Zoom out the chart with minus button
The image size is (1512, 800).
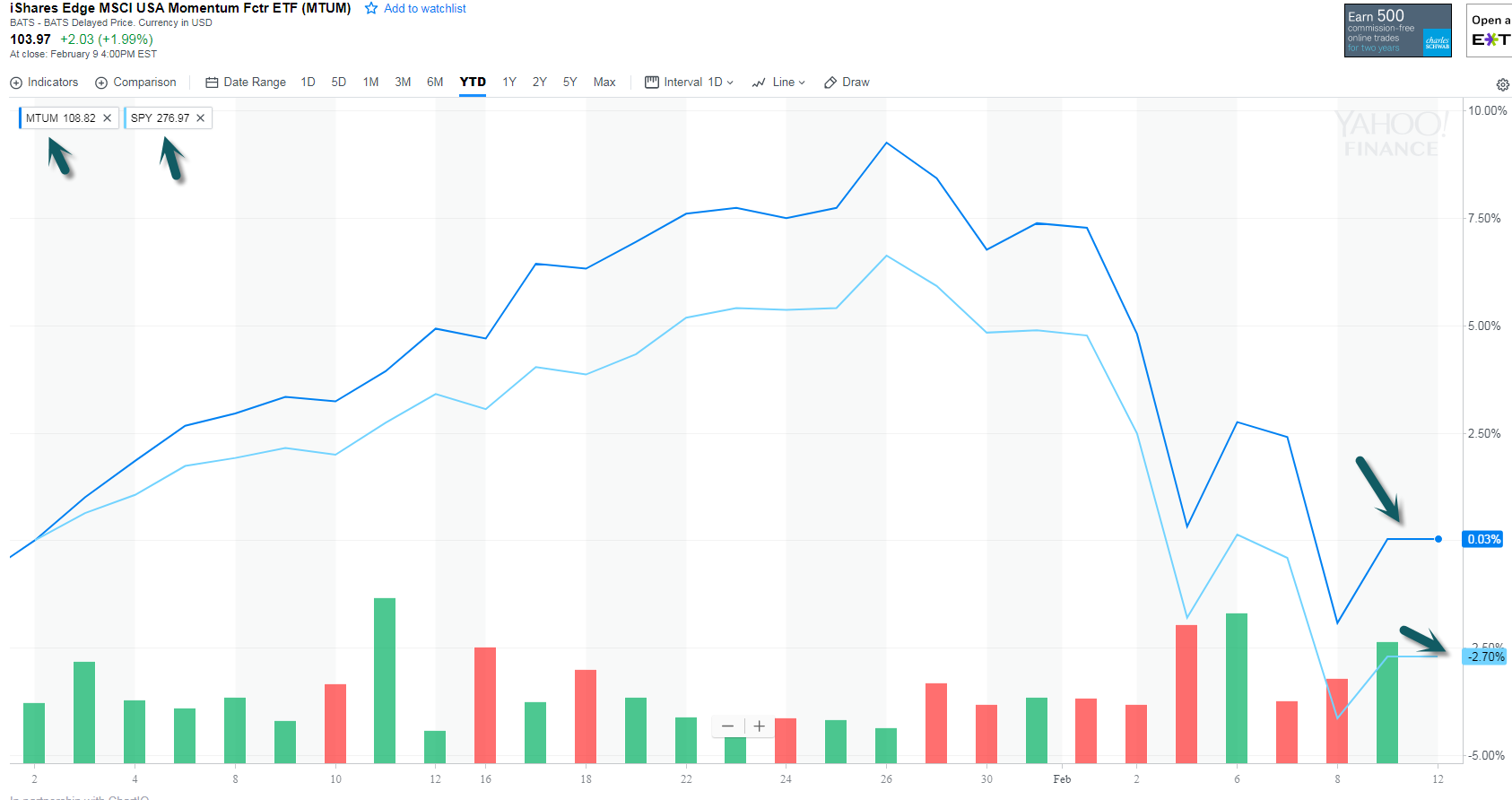click(x=727, y=726)
